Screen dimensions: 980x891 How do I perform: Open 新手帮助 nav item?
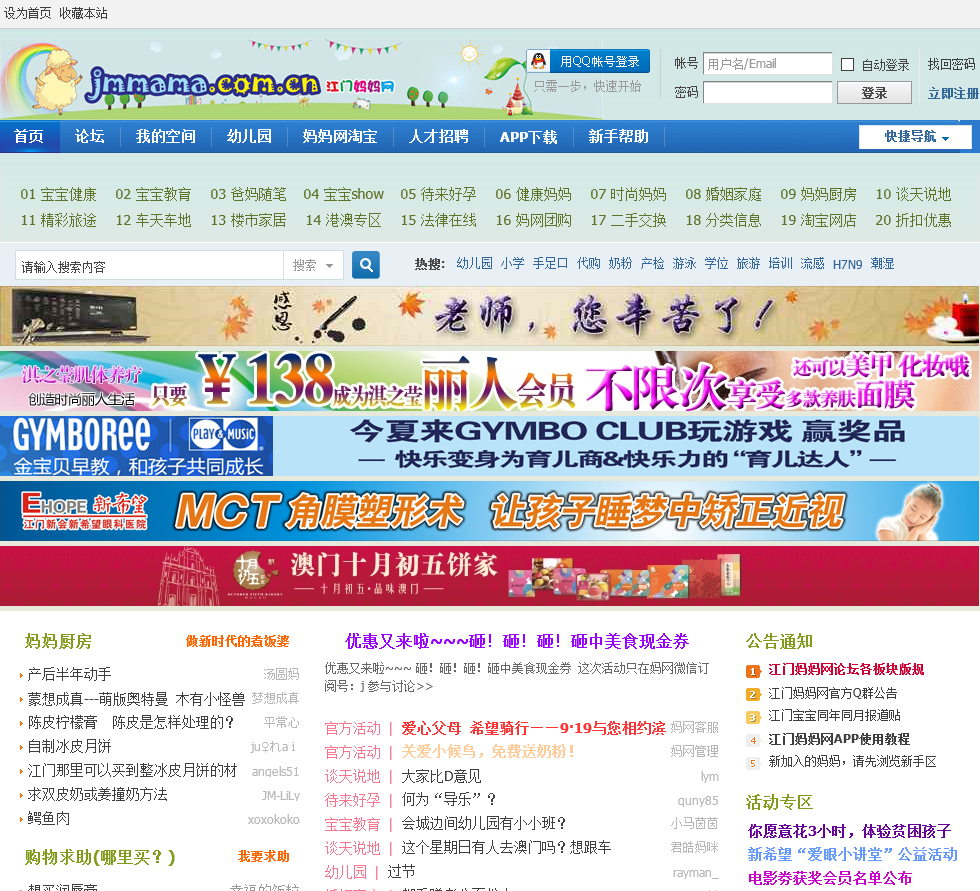(x=618, y=136)
